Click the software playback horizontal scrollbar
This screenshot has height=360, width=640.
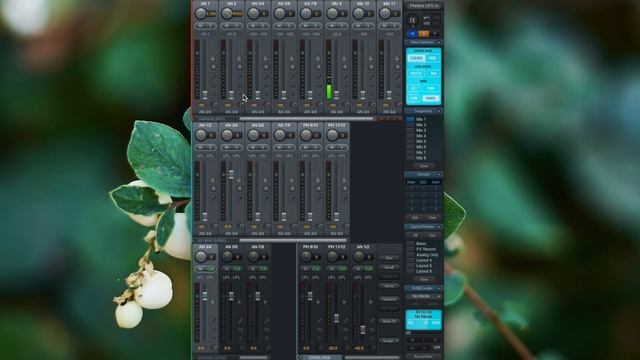click(x=293, y=240)
